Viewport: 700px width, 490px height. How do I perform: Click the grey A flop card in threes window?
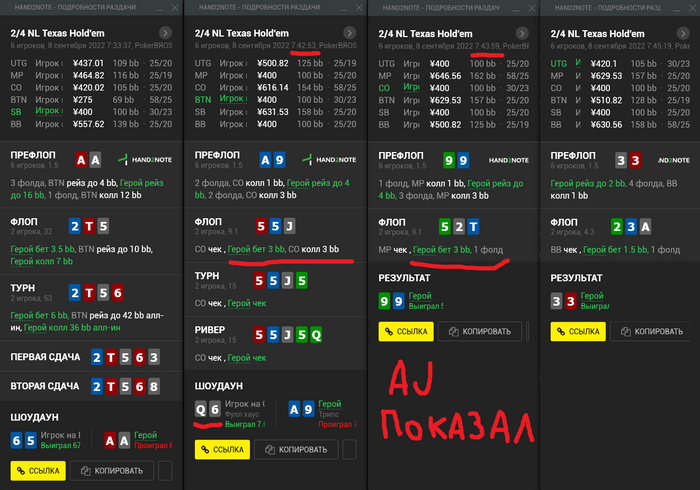[645, 227]
